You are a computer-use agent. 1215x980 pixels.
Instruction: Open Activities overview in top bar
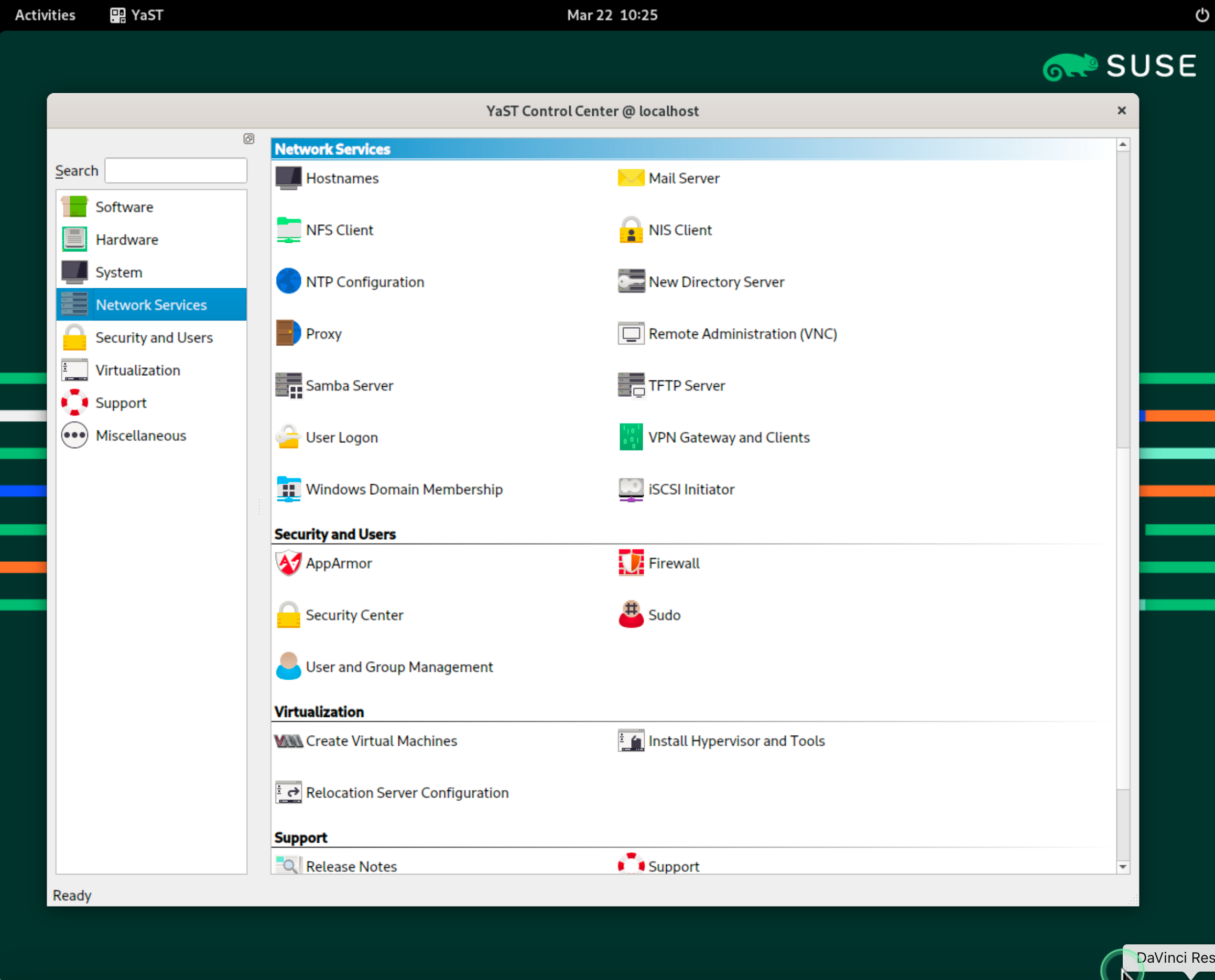click(45, 15)
